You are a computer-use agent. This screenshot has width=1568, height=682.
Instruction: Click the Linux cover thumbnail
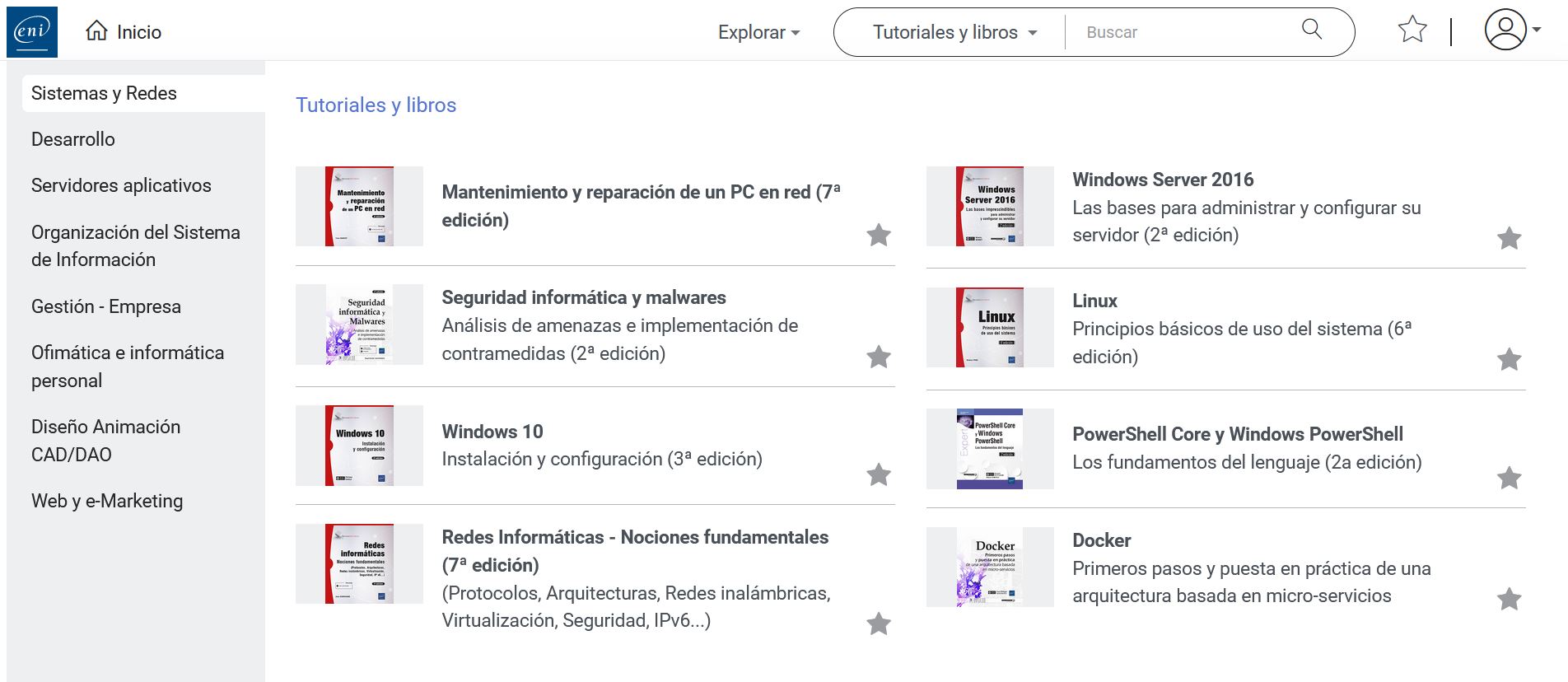[x=990, y=327]
